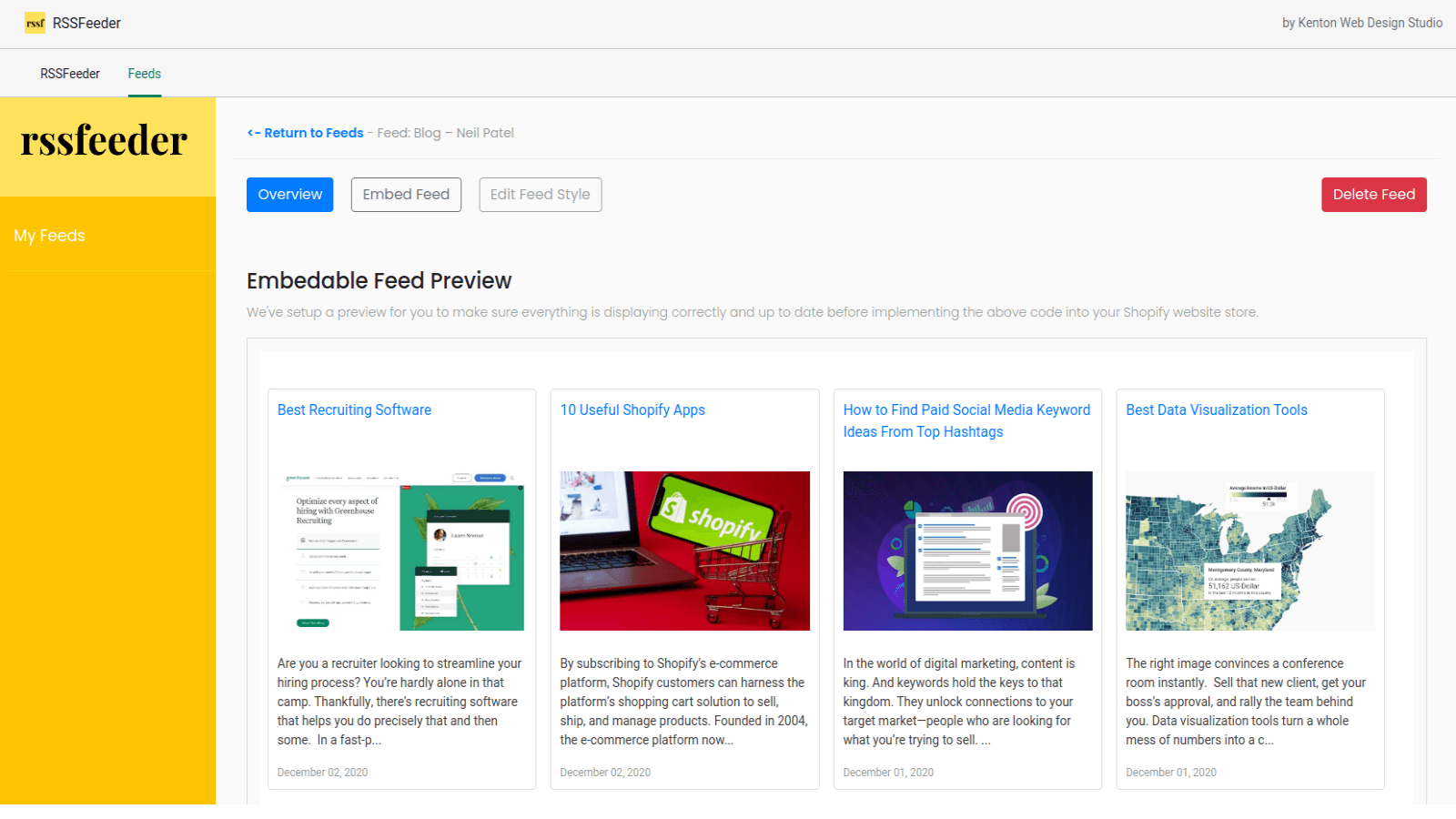The image size is (1456, 819).
Task: Open the Best Recruiting Software article
Action: (x=354, y=409)
